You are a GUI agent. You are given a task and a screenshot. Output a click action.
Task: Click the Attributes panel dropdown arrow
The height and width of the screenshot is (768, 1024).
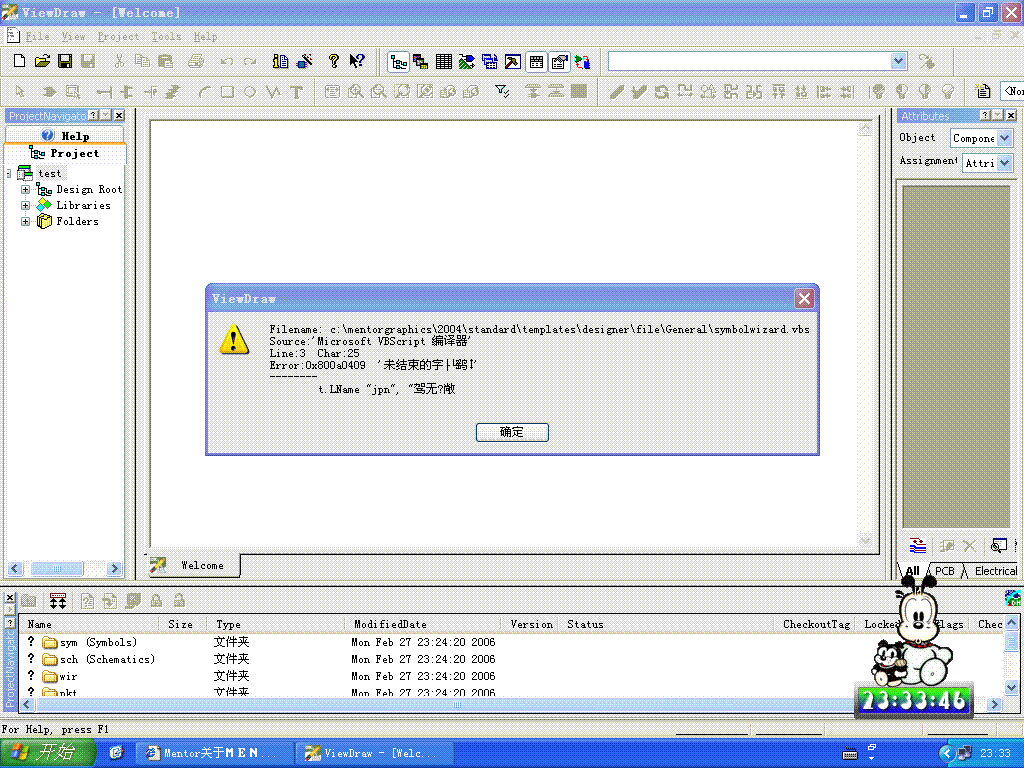(997, 116)
